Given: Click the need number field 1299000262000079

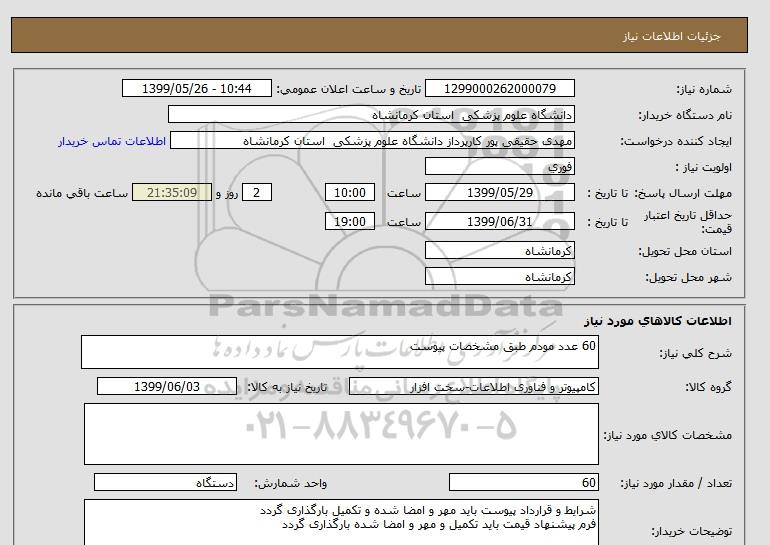Looking at the screenshot, I should tap(499, 88).
